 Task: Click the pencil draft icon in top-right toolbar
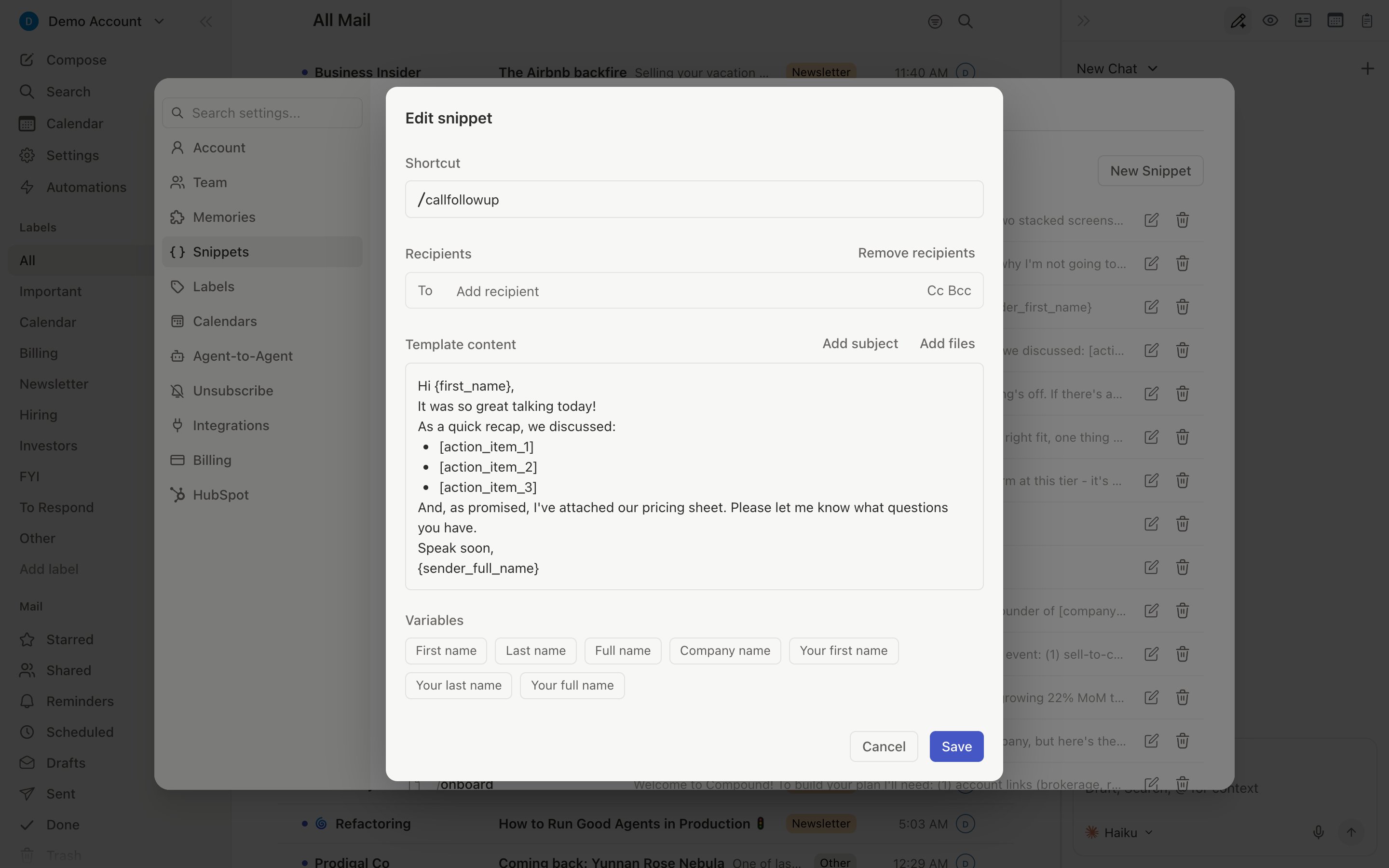coord(1238,21)
